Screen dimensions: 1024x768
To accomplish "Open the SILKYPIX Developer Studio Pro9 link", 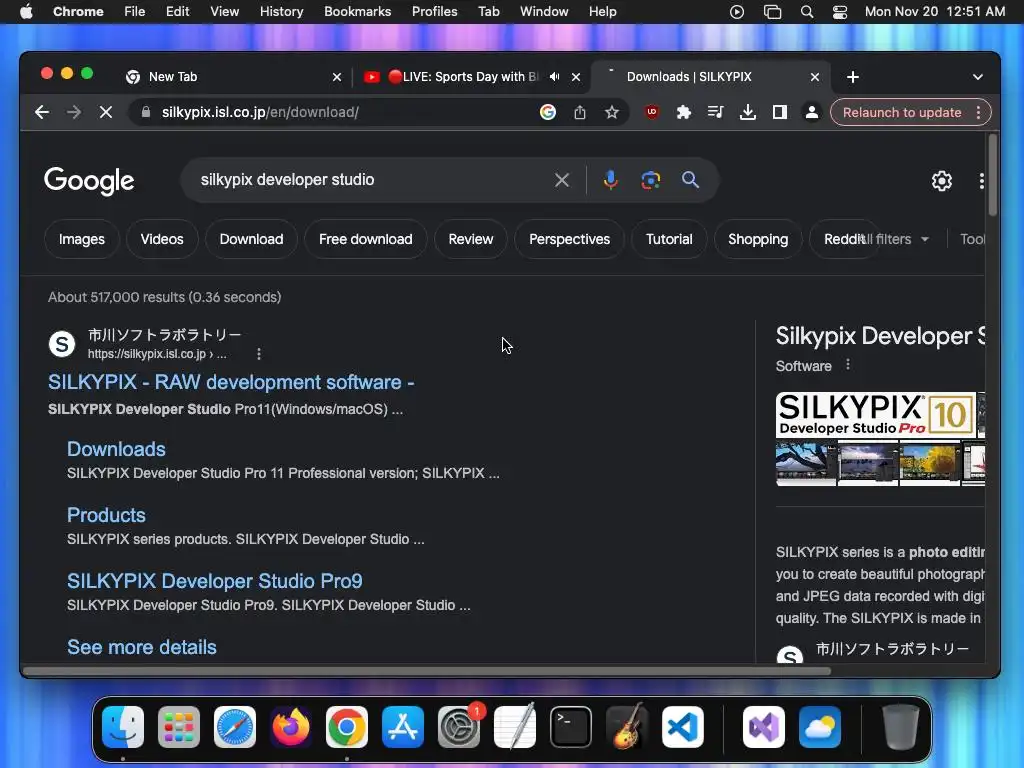I will (215, 581).
